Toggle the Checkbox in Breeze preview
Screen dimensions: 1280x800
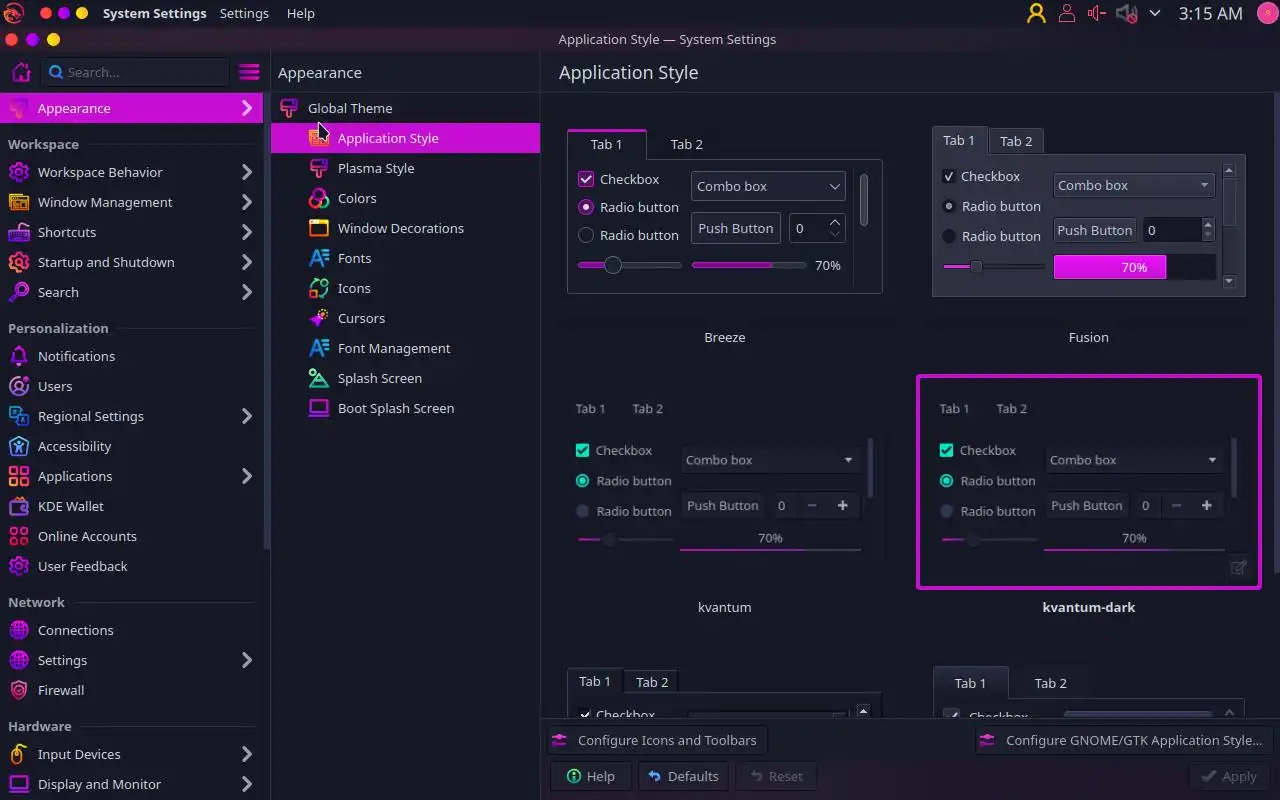[586, 179]
